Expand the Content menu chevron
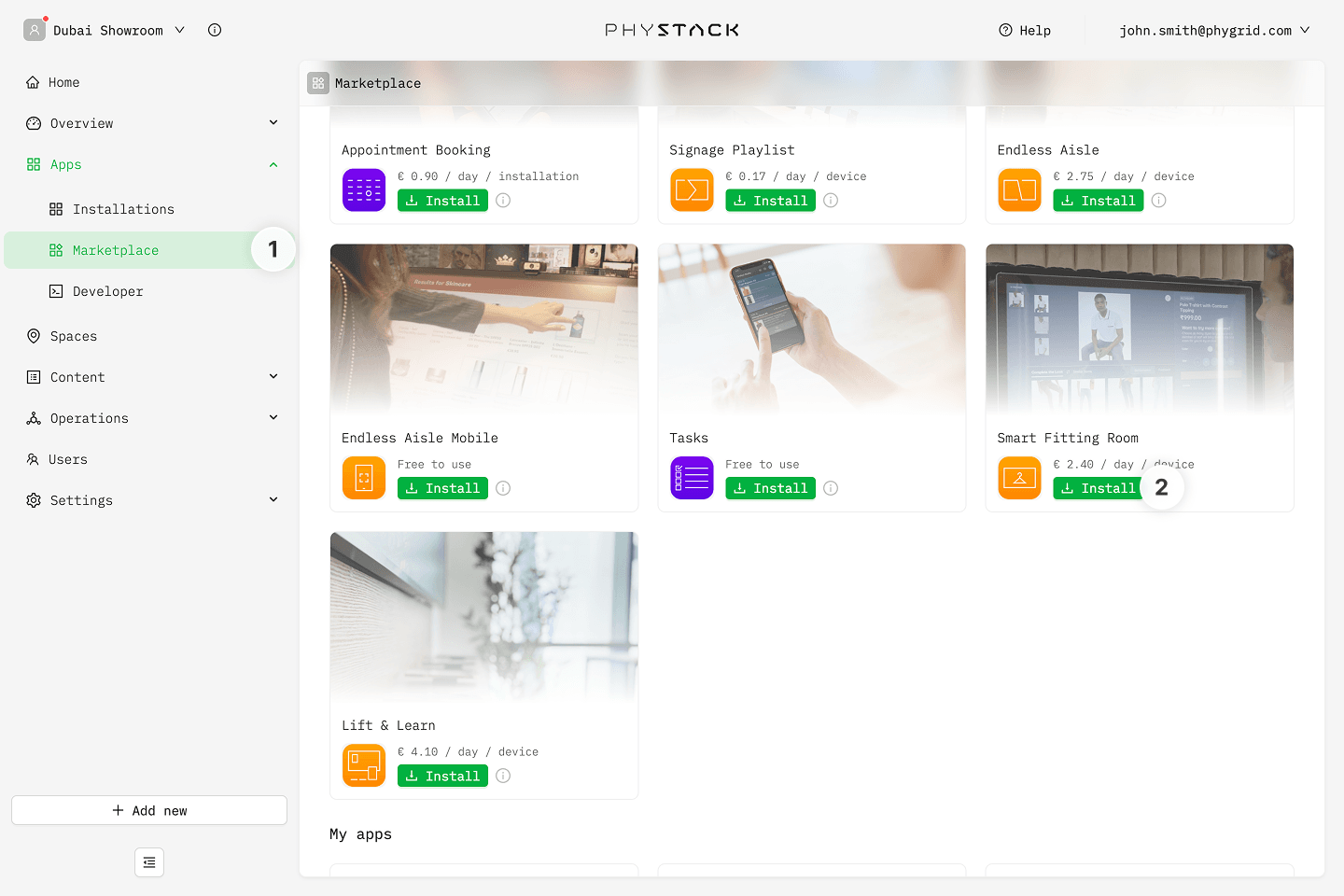The width and height of the screenshot is (1344, 896). [273, 376]
